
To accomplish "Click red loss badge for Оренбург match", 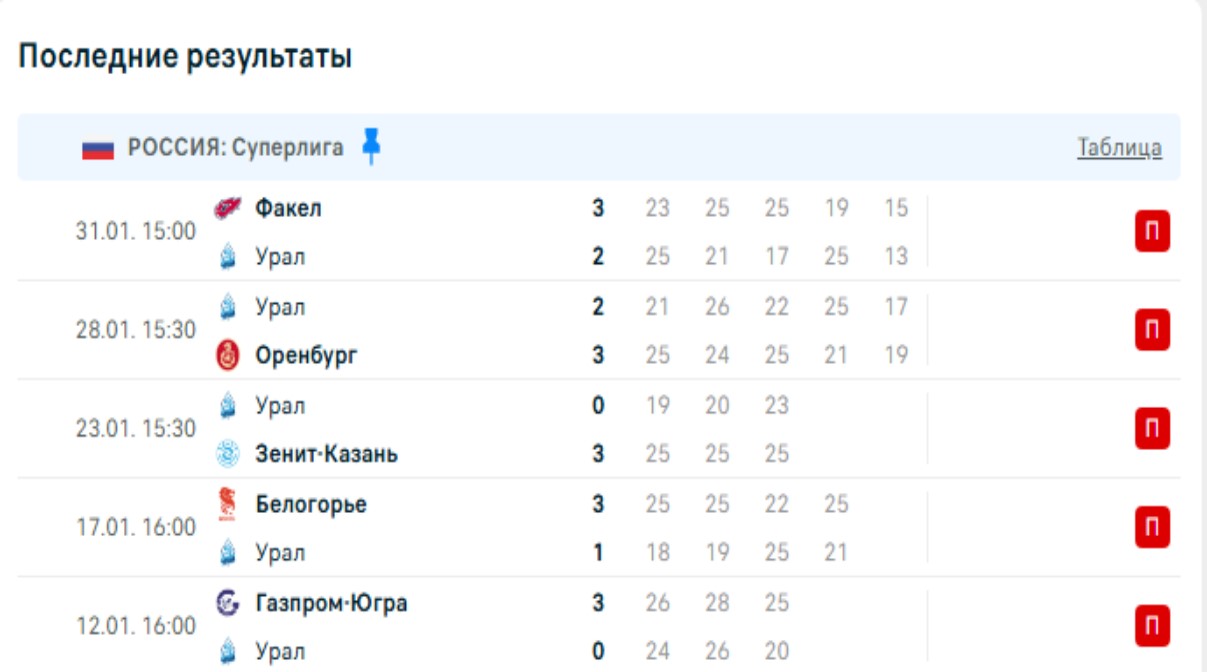I will [1152, 330].
